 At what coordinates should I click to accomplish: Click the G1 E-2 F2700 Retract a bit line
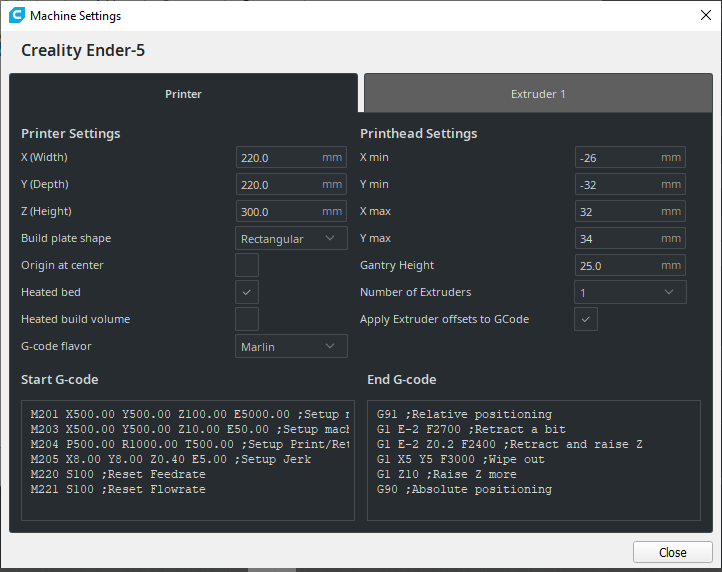pyautogui.click(x=471, y=430)
